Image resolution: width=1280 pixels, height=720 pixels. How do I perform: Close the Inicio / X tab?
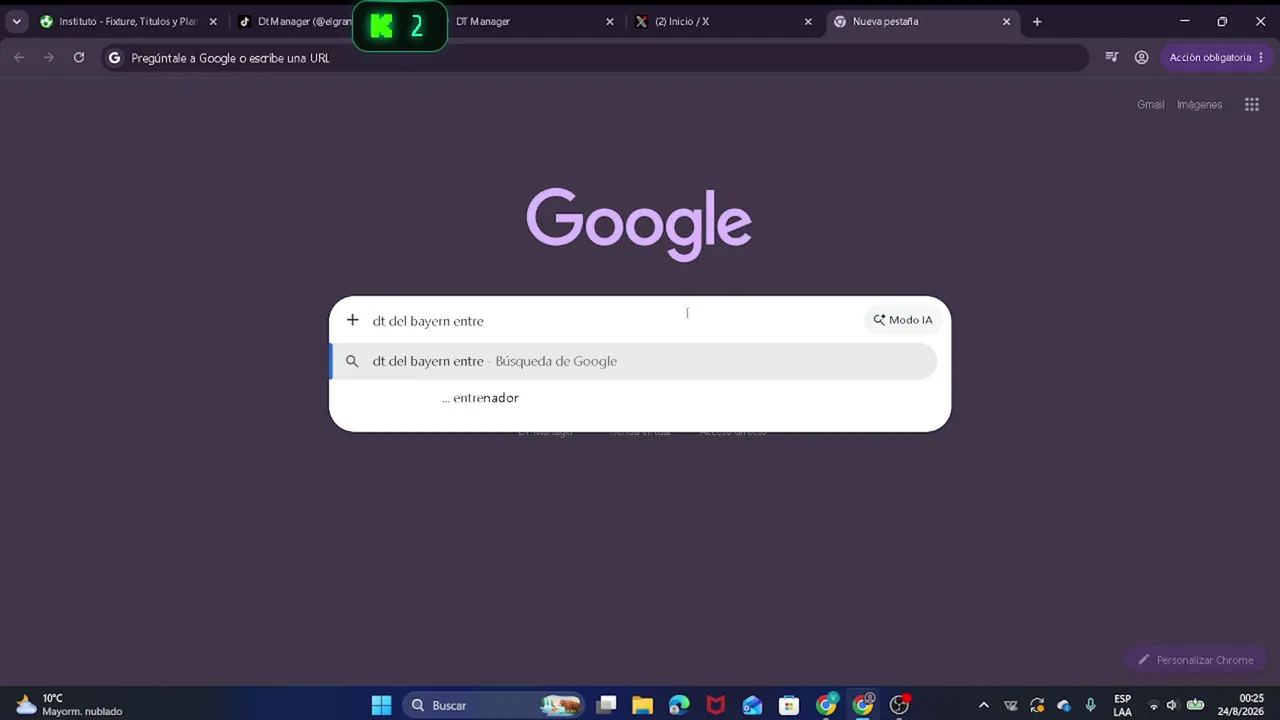click(x=808, y=21)
